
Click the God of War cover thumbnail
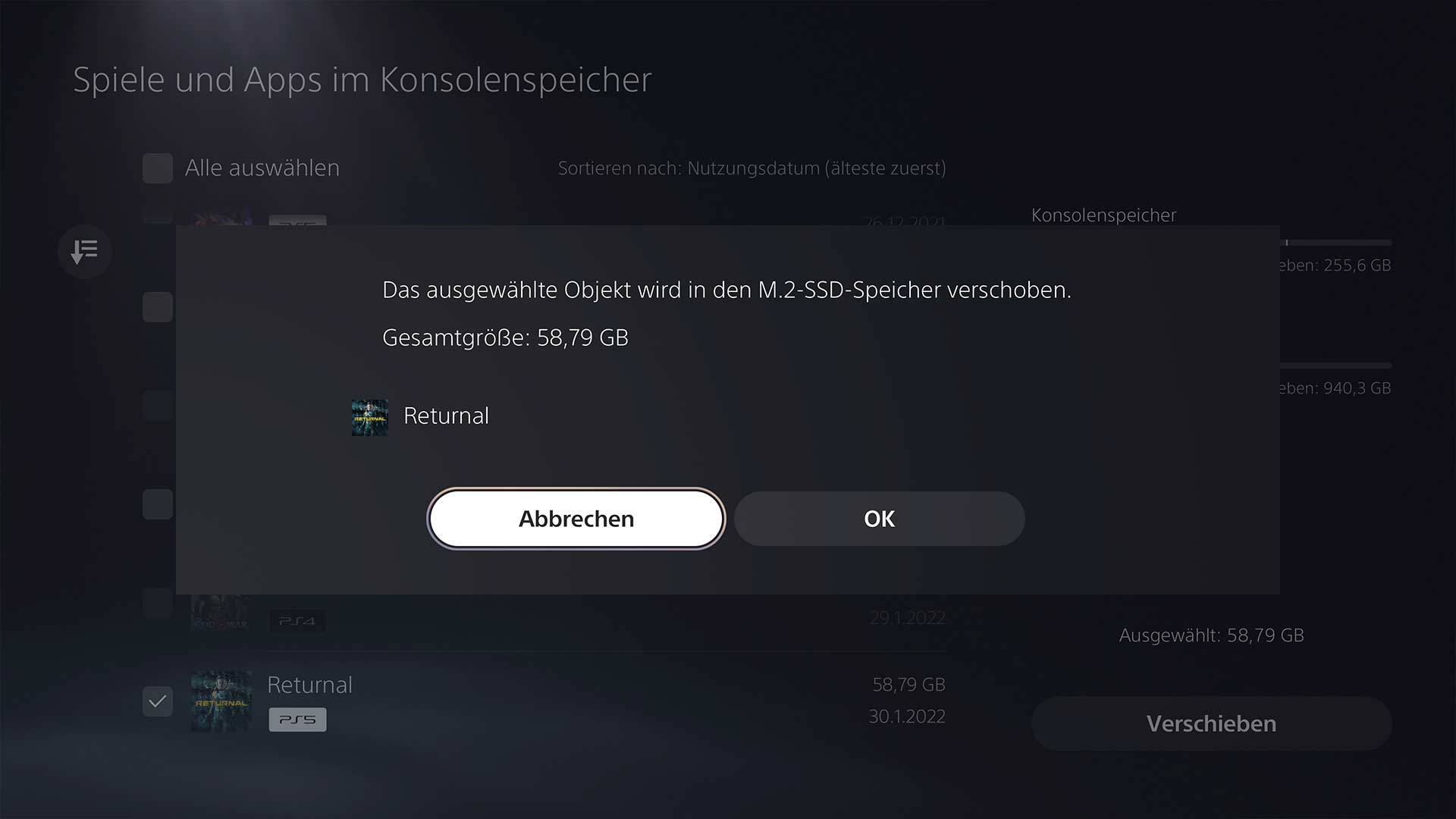click(221, 613)
